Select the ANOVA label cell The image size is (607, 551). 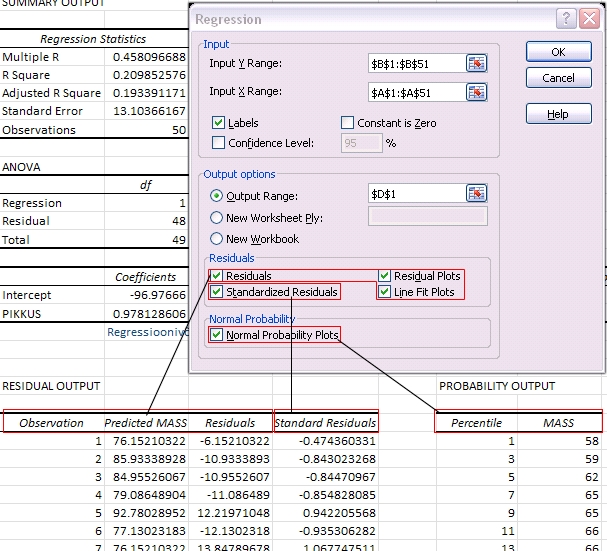point(52,167)
